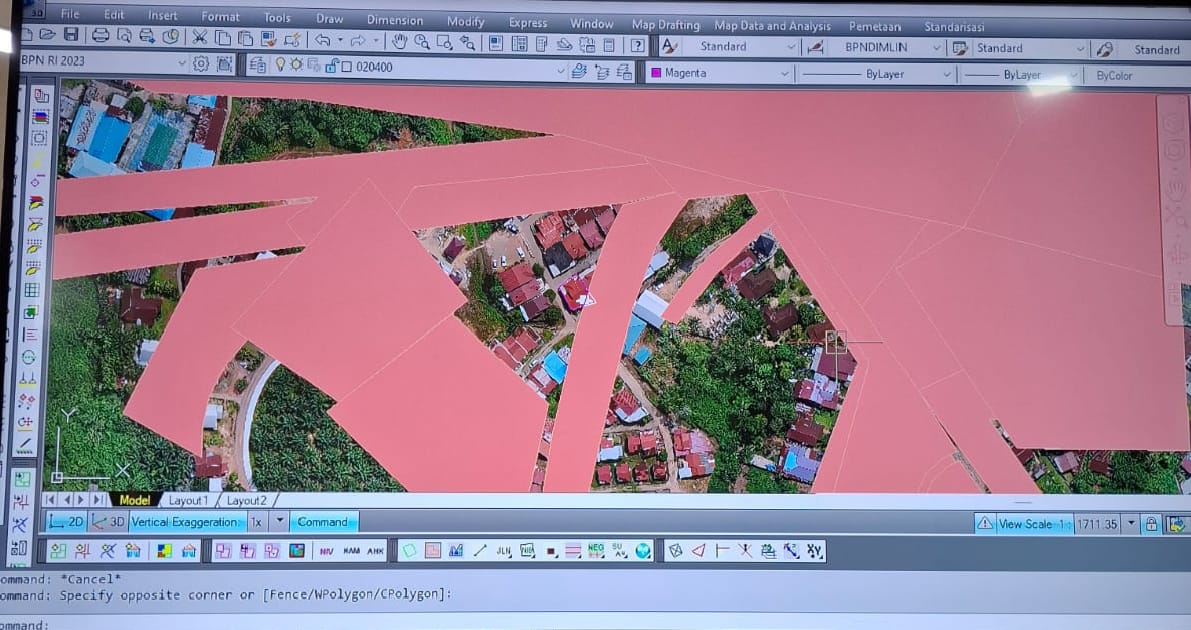Expand the 020400 layer dropdown list
Image resolution: width=1191 pixels, height=630 pixels.
(x=560, y=69)
